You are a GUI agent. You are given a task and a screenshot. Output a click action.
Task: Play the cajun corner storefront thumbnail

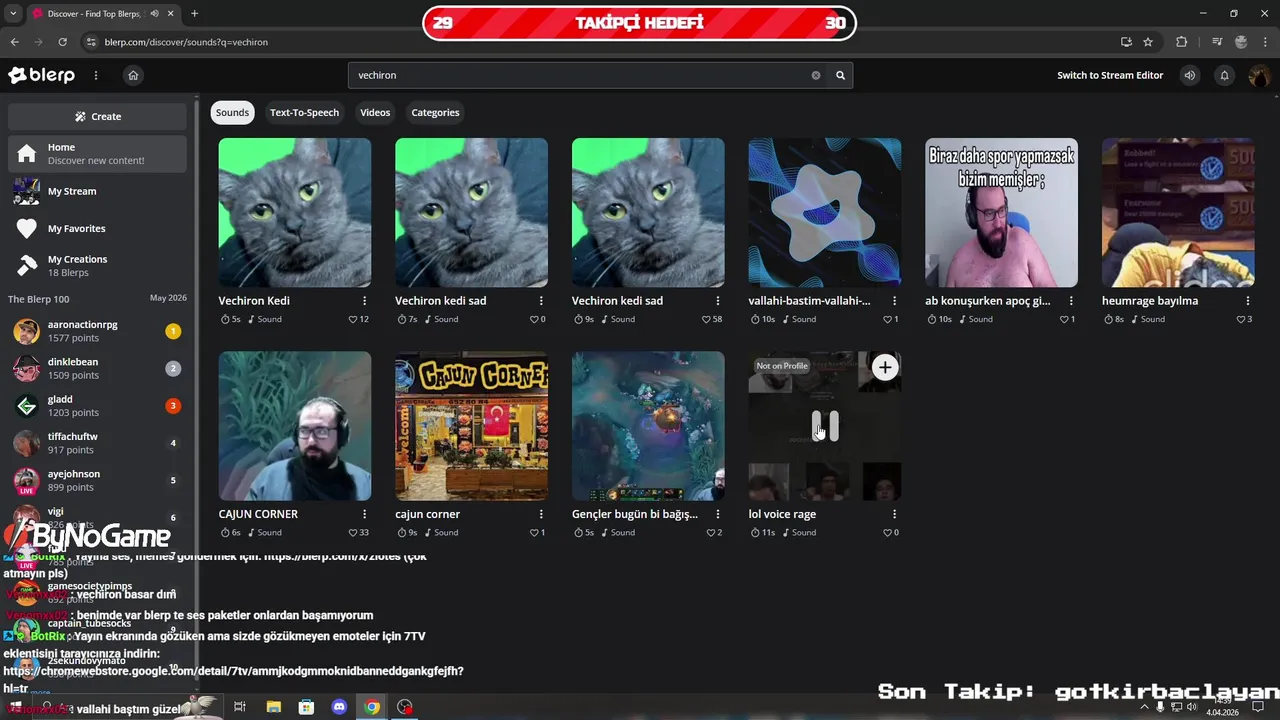(472, 425)
